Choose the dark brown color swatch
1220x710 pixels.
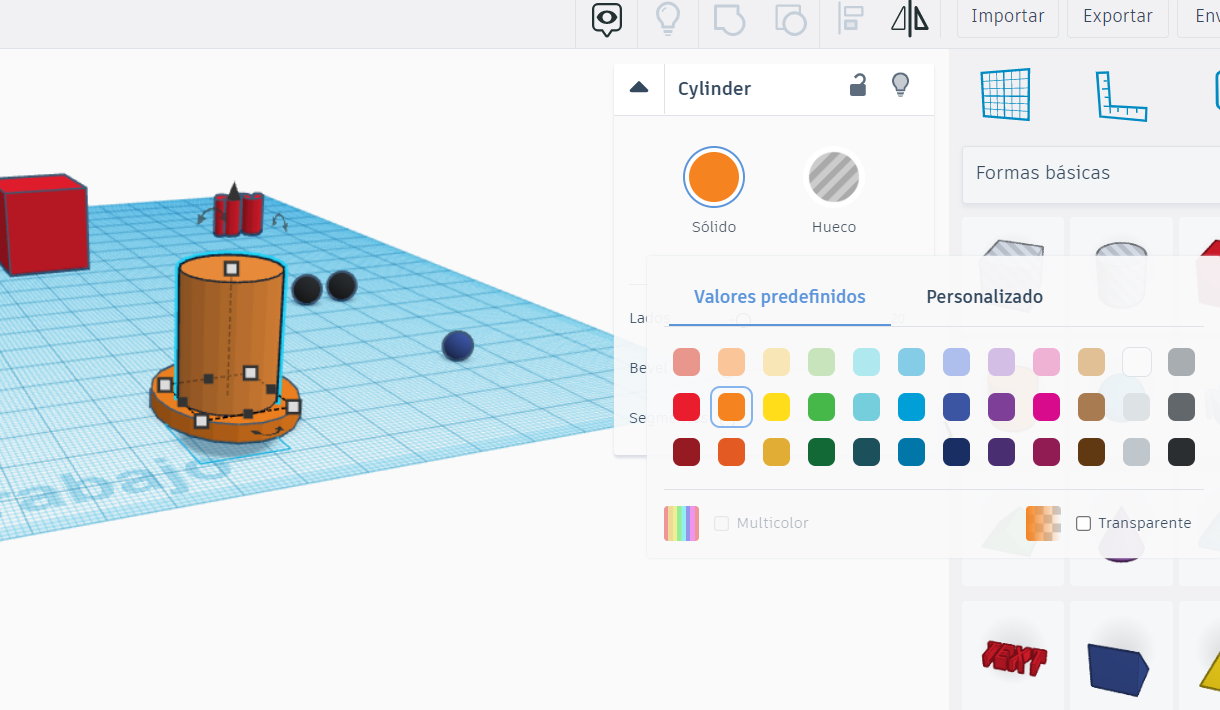1091,452
